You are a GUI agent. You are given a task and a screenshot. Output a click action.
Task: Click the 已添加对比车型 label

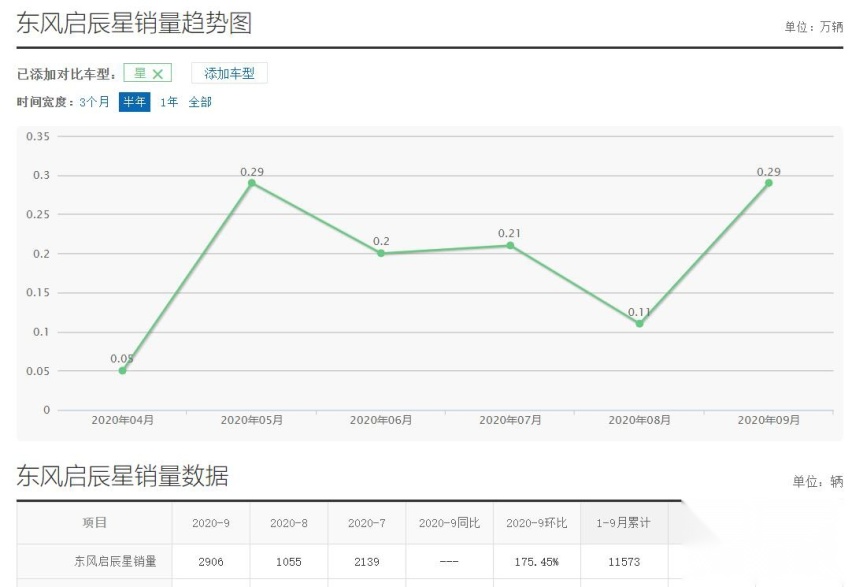[x=66, y=74]
